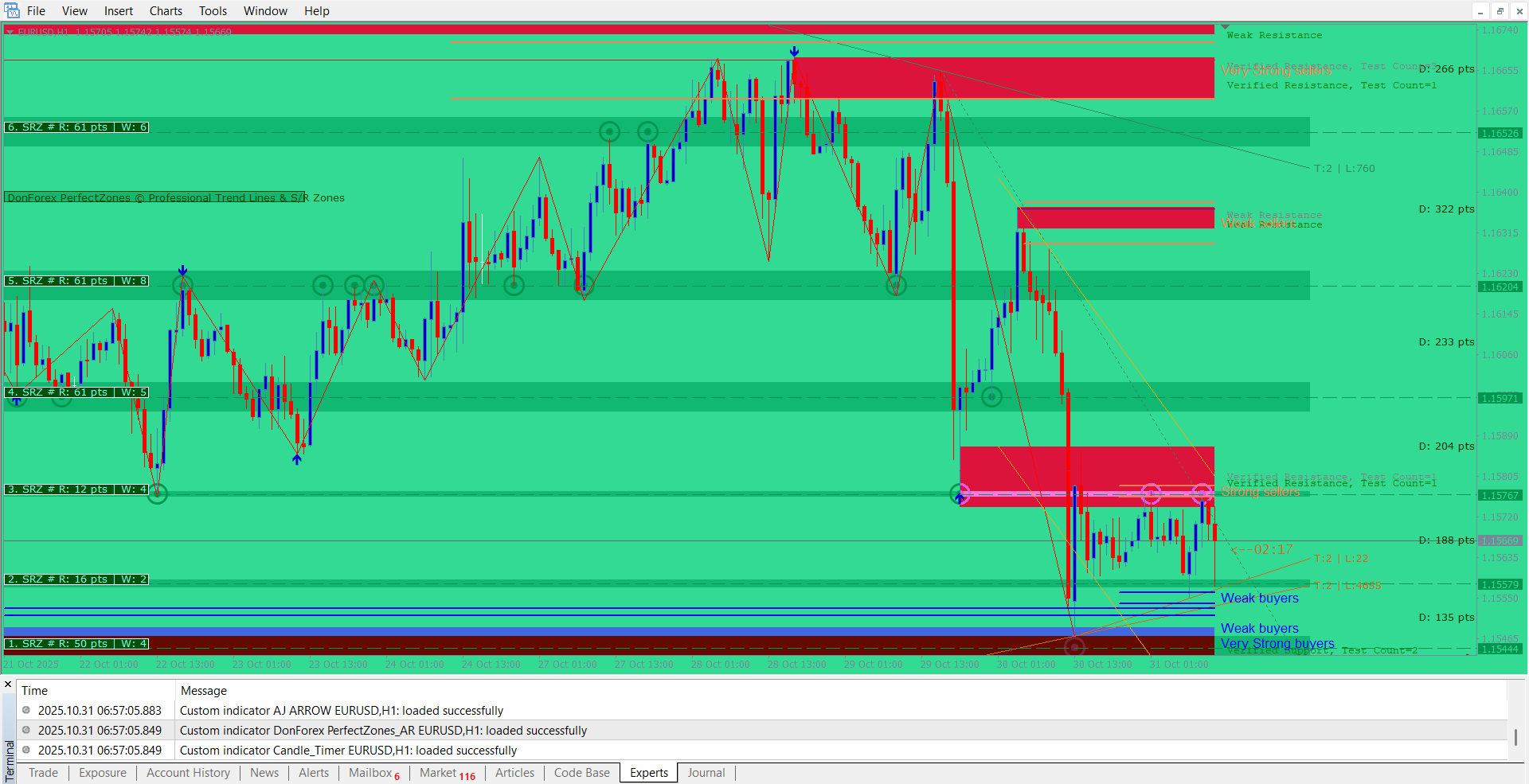Image resolution: width=1529 pixels, height=784 pixels.
Task: Open the Charts menu
Action: (x=166, y=11)
